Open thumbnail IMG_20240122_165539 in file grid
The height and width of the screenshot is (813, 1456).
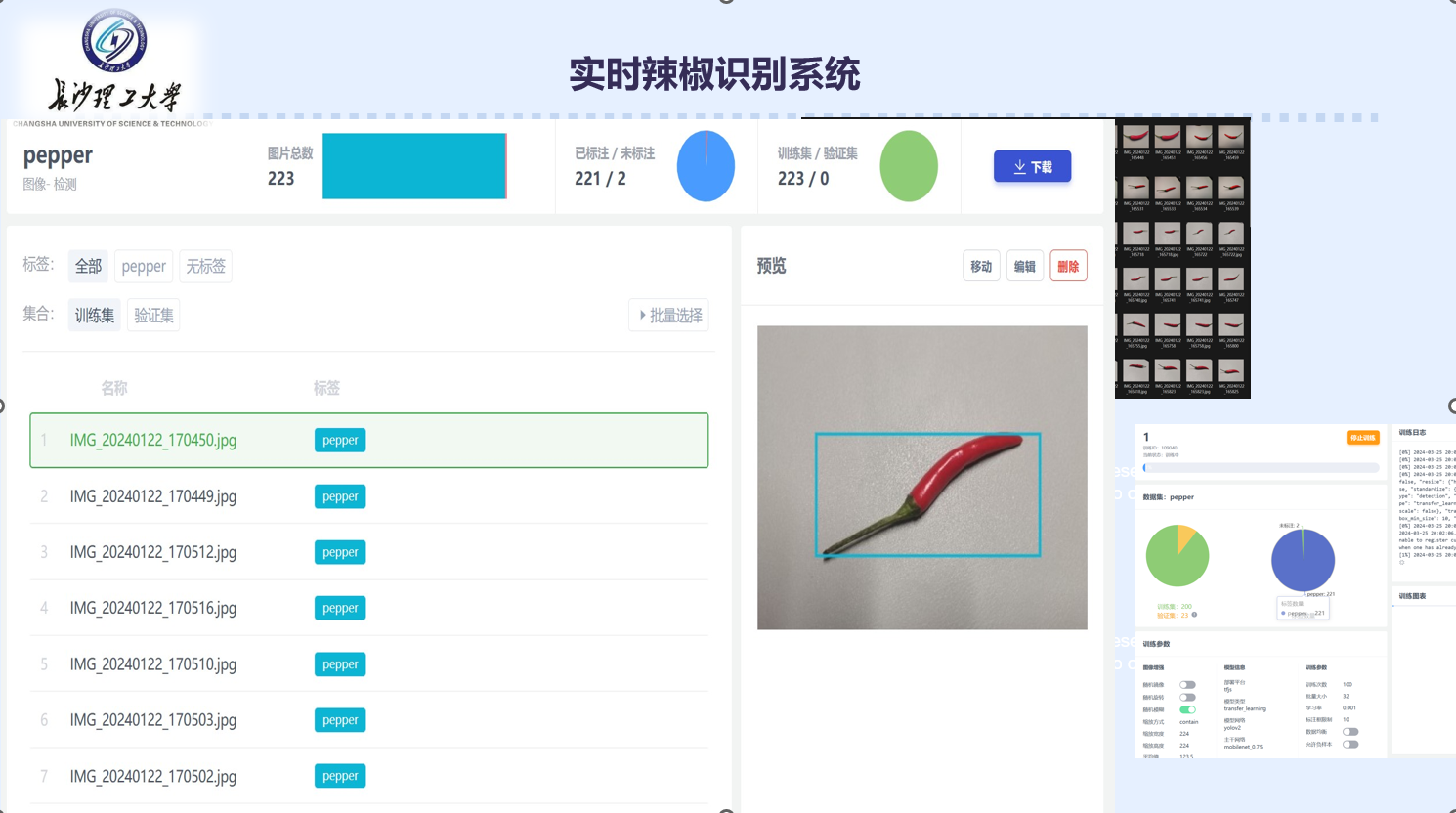[x=1230, y=187]
